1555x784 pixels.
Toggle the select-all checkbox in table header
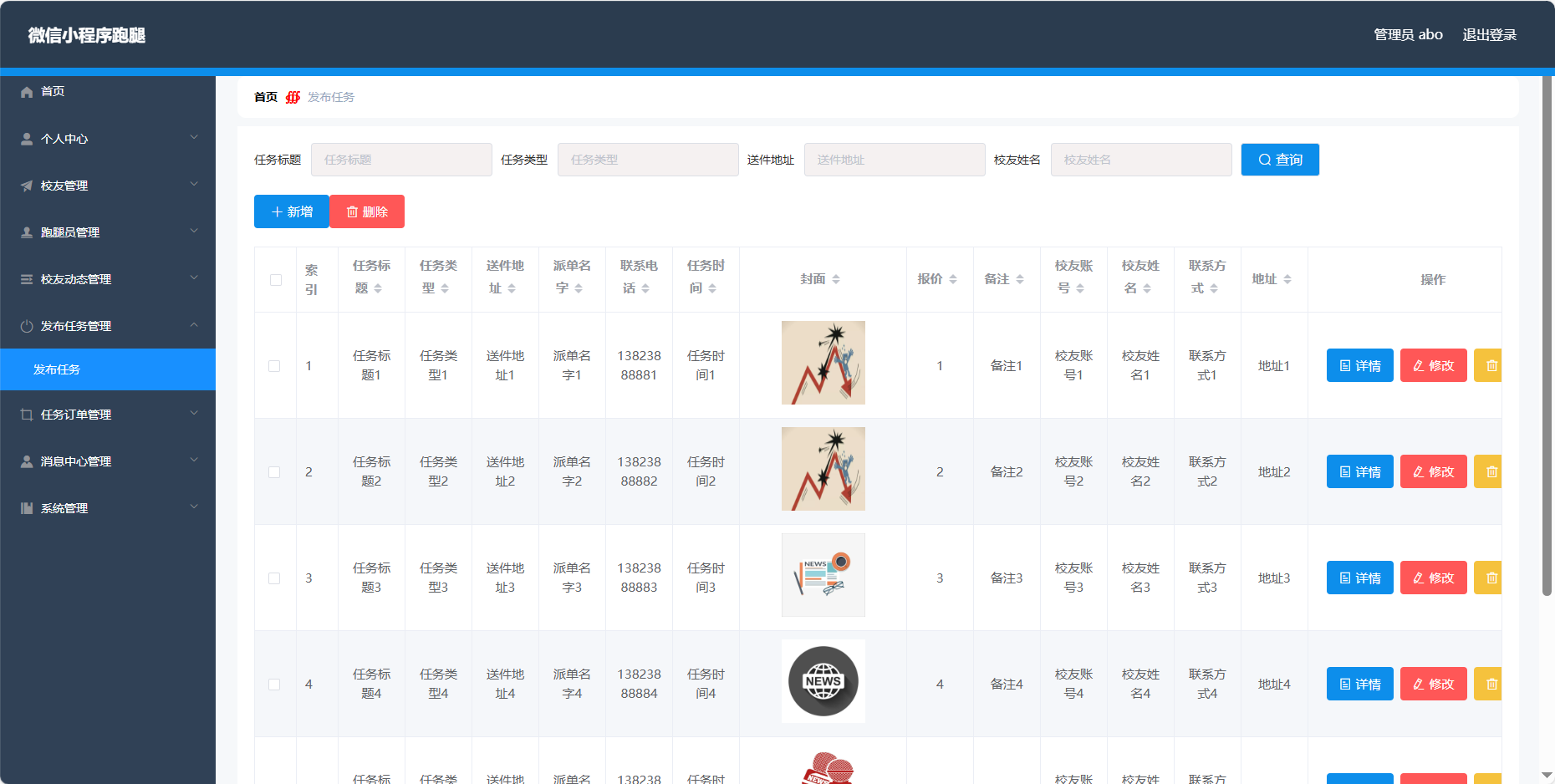tap(276, 280)
